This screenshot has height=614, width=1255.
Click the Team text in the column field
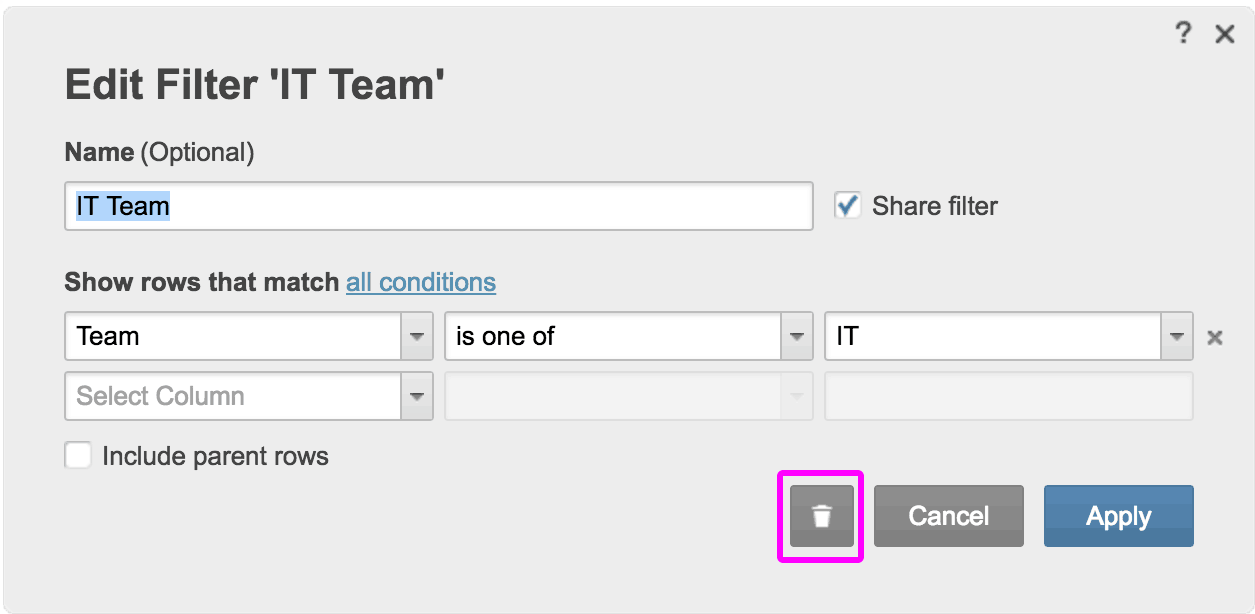108,337
